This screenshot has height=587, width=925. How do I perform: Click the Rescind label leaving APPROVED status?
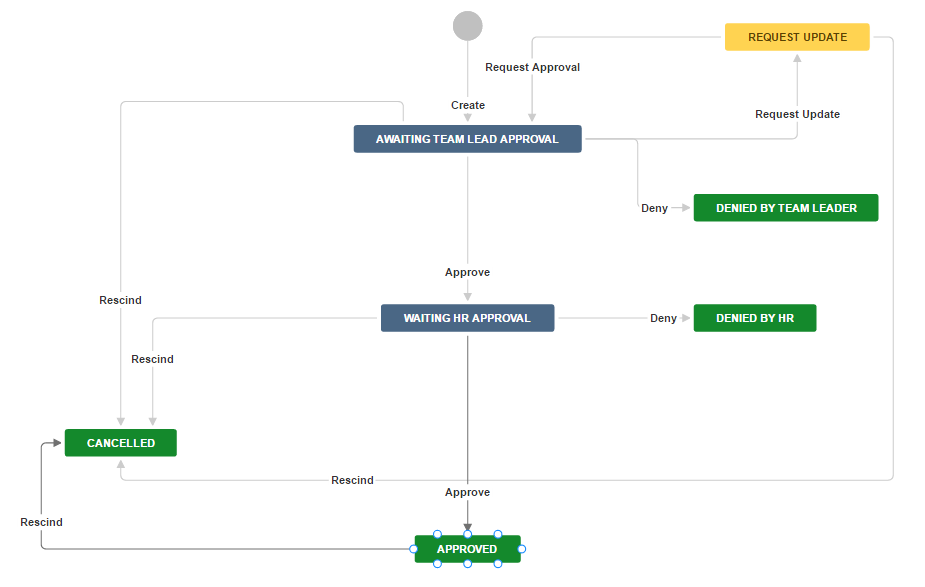click(41, 522)
